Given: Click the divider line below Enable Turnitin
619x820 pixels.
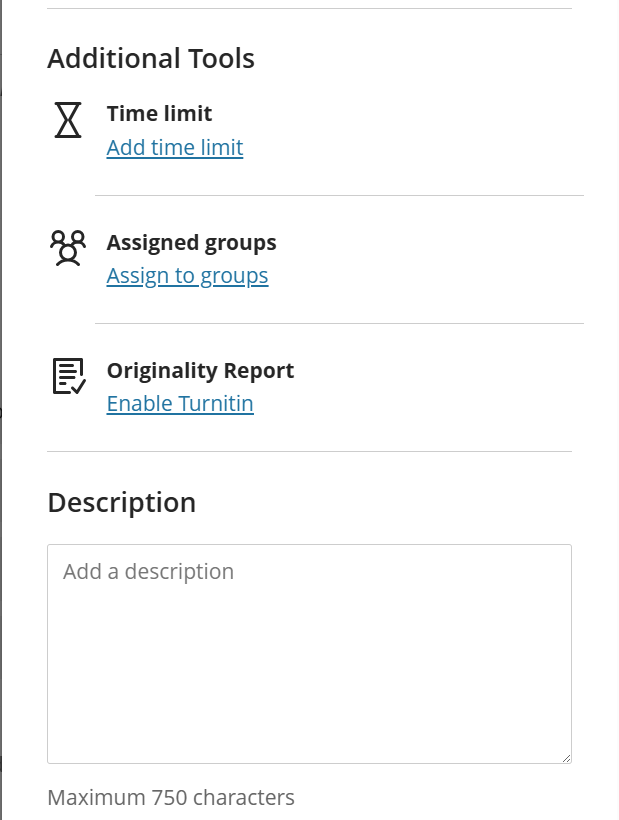Looking at the screenshot, I should [x=309, y=451].
